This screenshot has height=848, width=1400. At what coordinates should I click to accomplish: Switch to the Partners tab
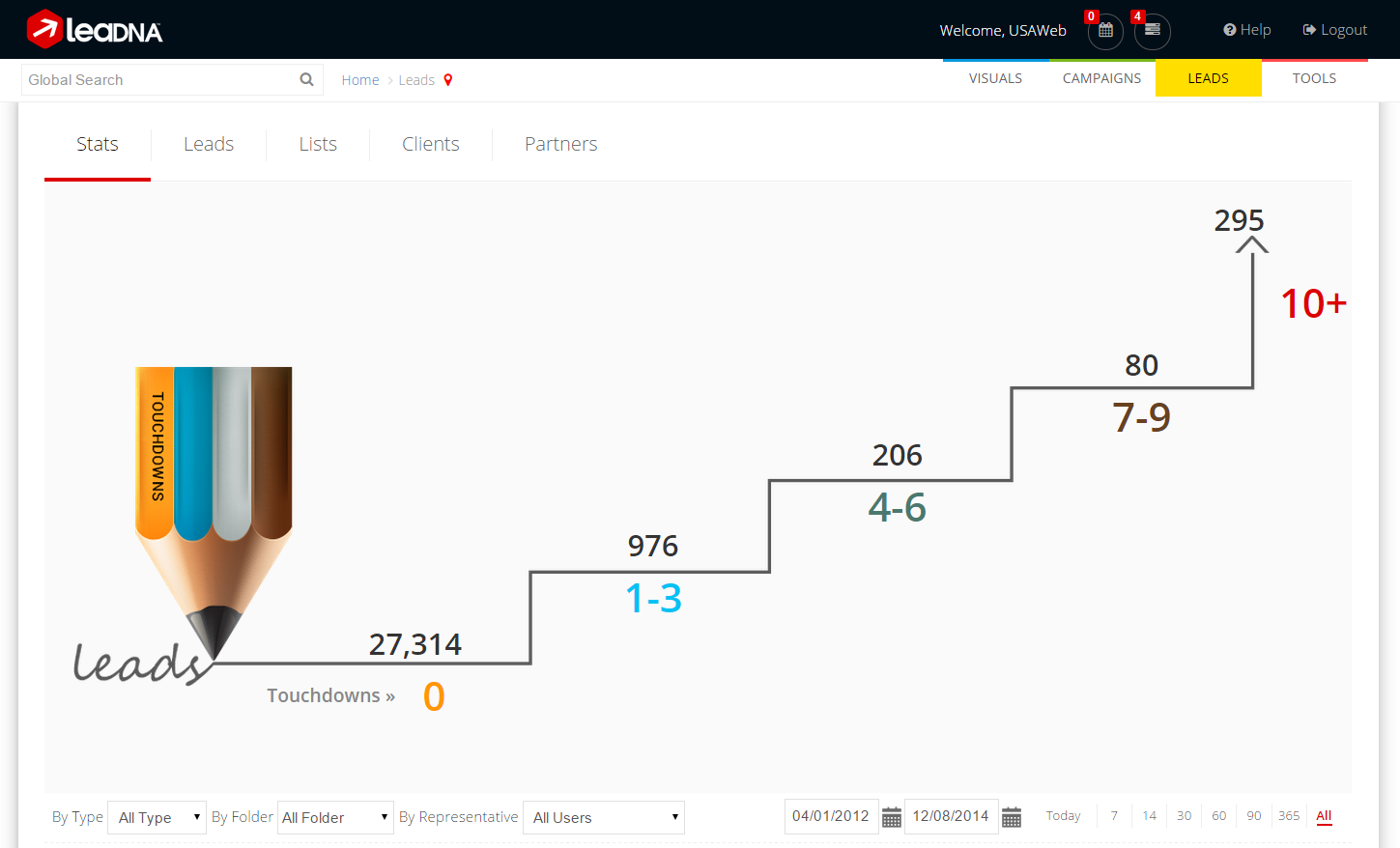coord(560,144)
